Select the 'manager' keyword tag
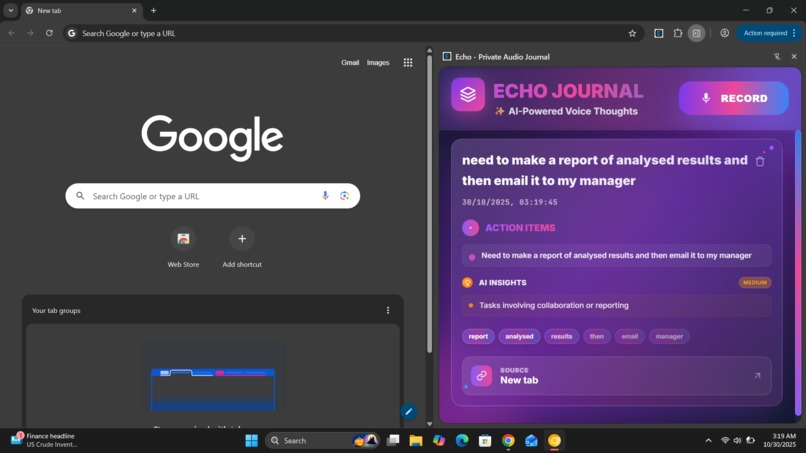 [x=669, y=336]
